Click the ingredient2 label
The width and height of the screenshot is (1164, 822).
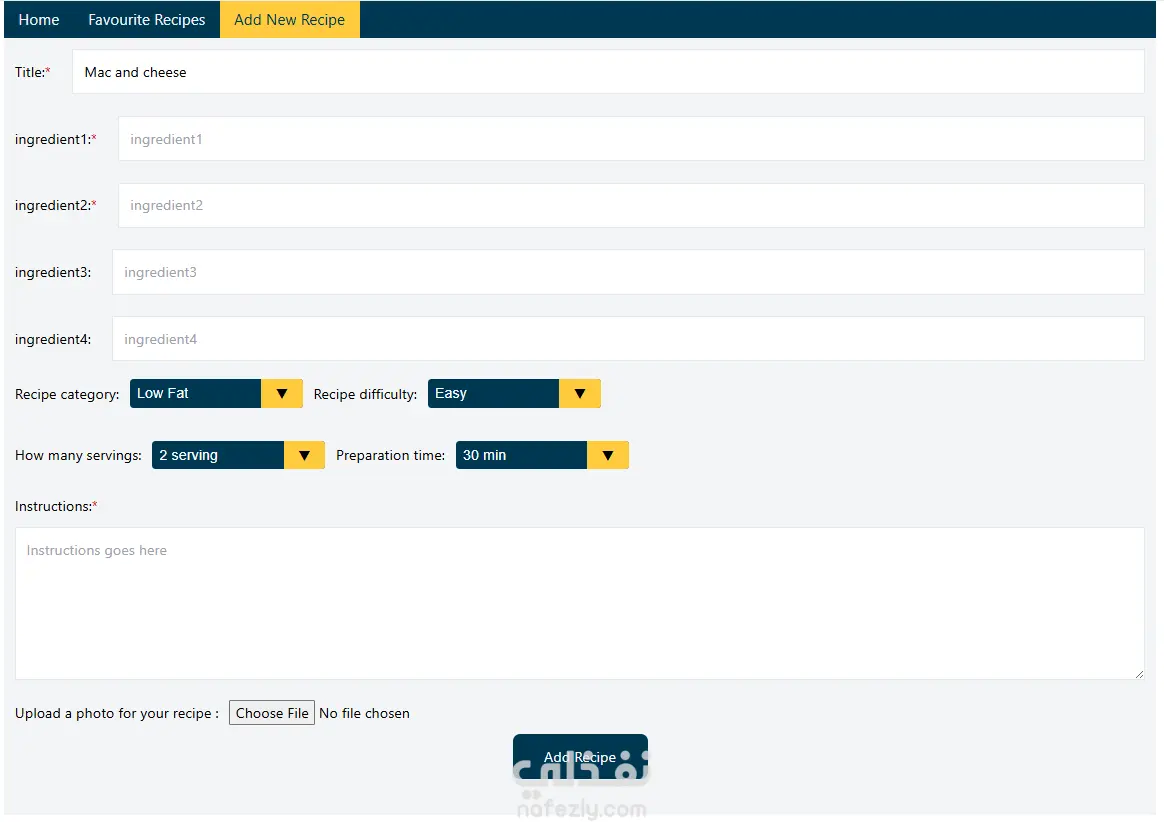[56, 206]
